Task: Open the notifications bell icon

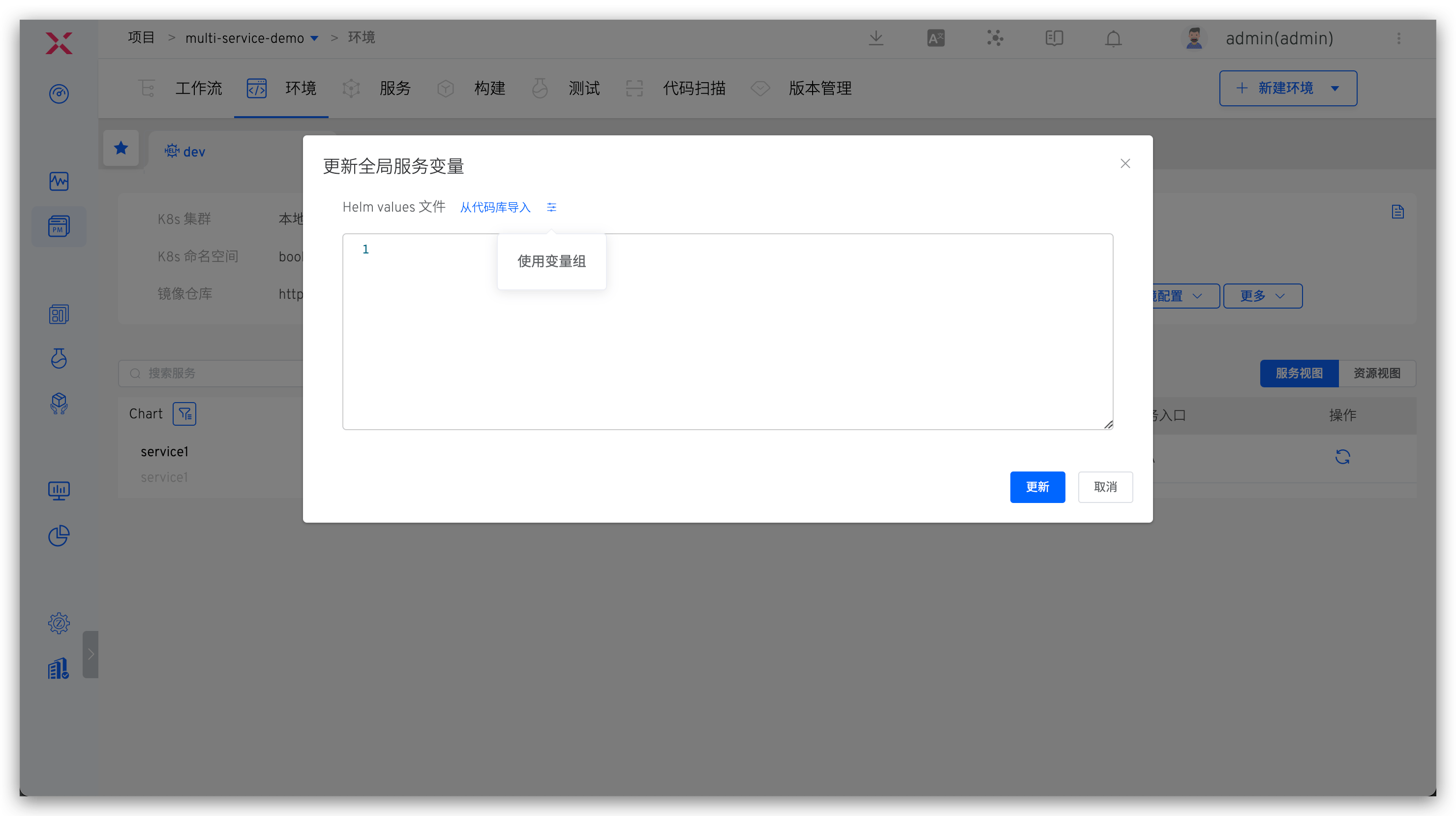Action: (x=1112, y=38)
